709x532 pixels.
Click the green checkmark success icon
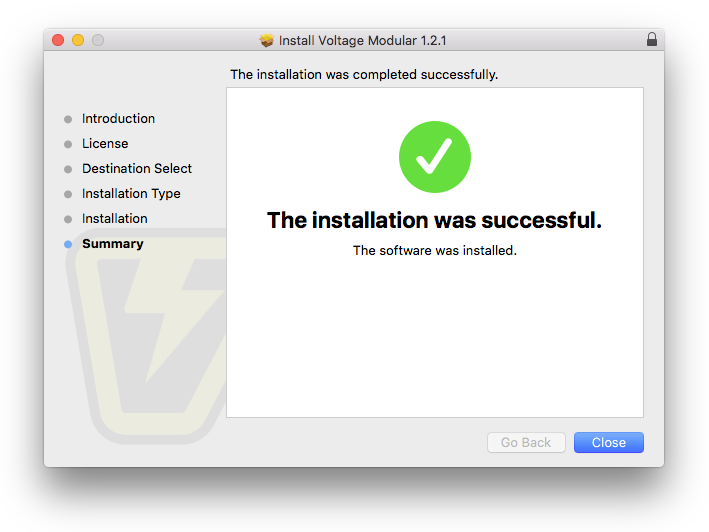[435, 157]
